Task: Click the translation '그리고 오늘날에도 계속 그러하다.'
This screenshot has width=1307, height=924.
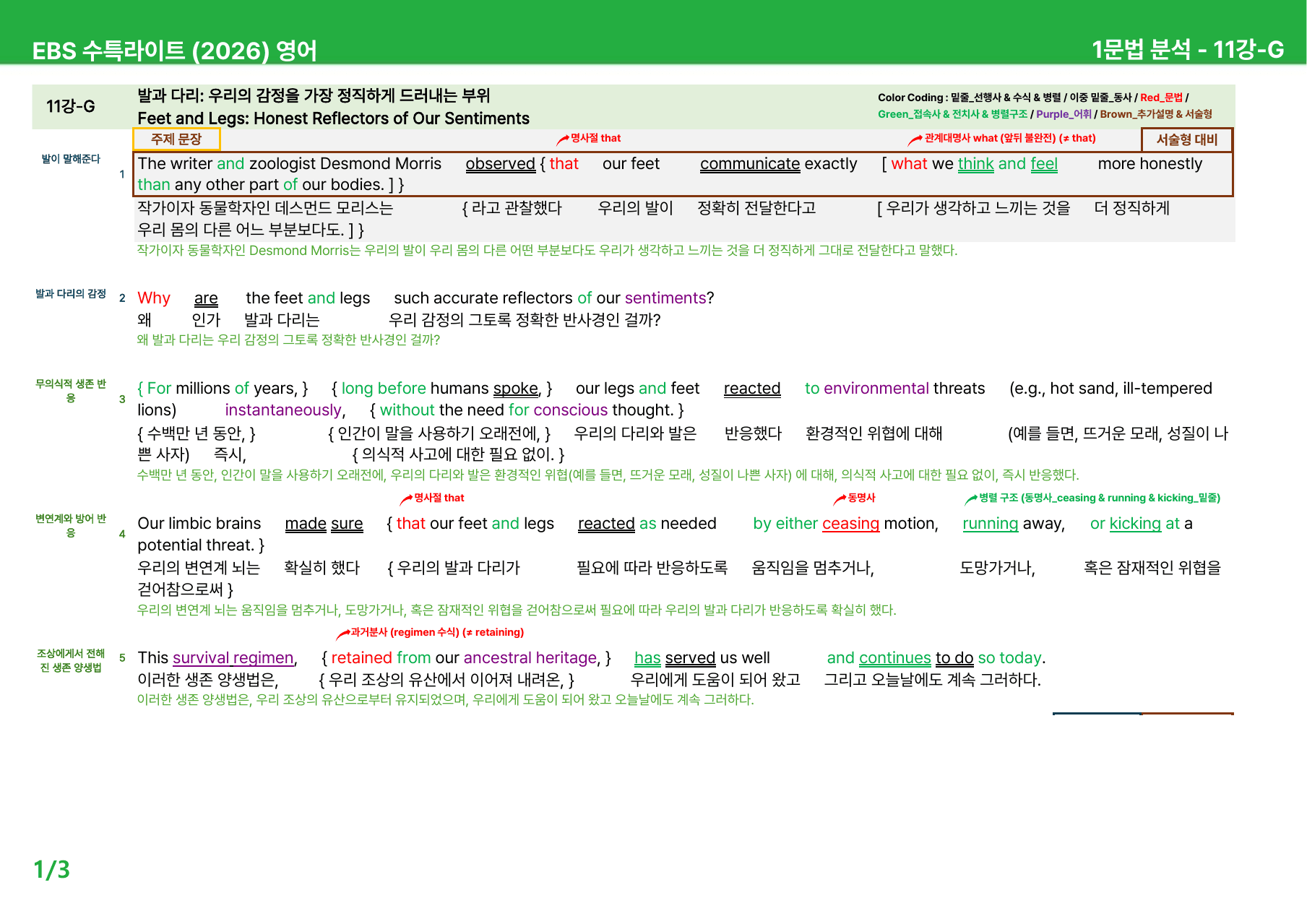Action: (x=932, y=680)
